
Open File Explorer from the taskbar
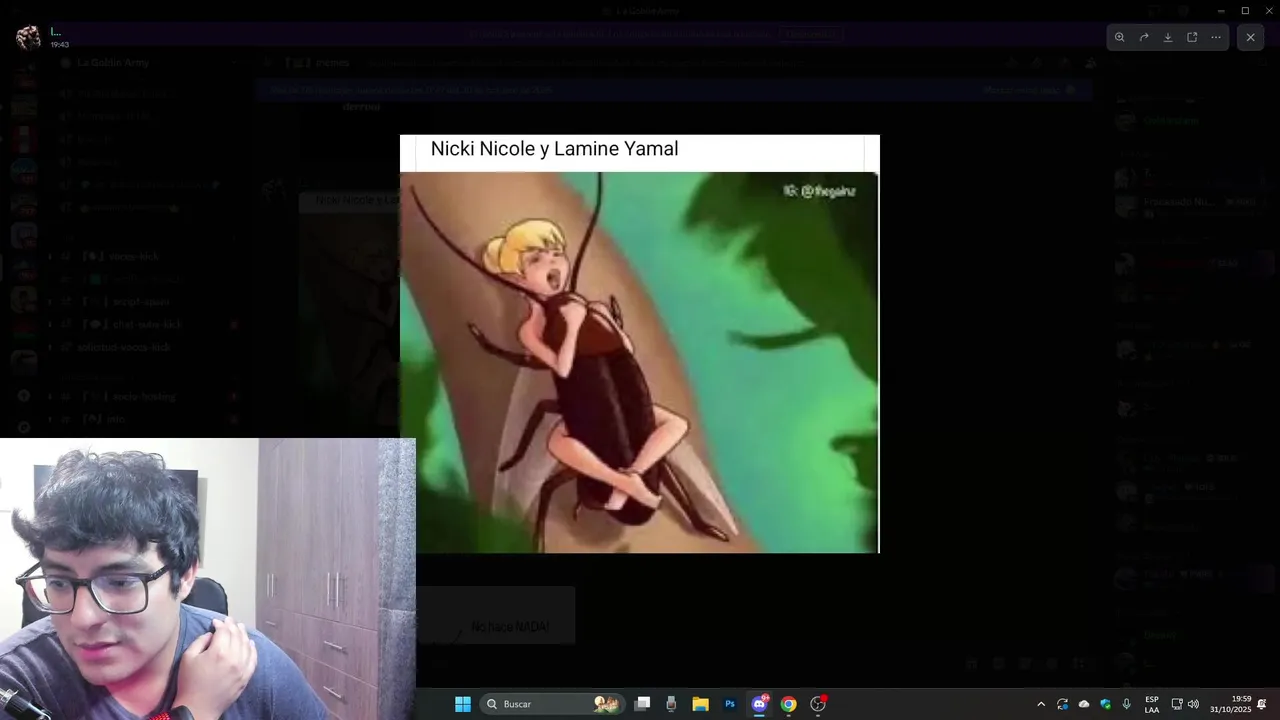700,704
